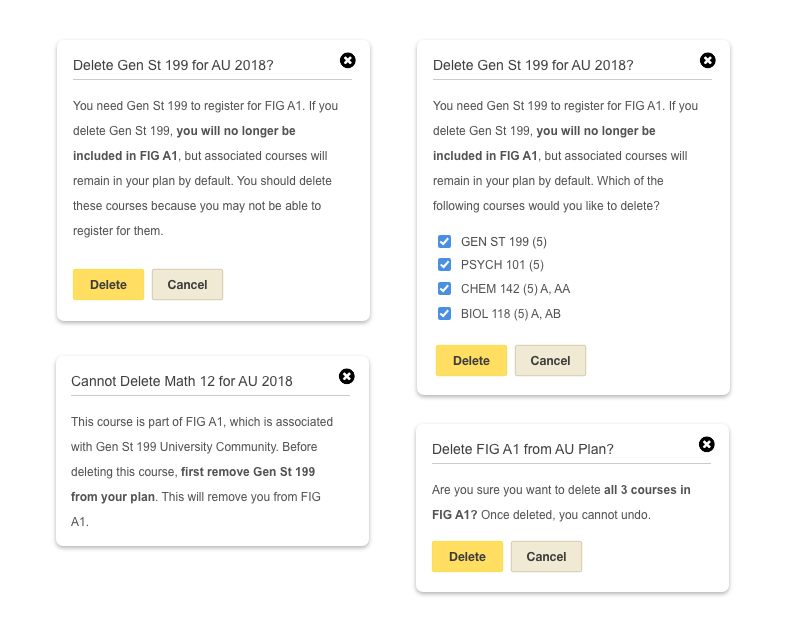Close the Gen St 199 dialog listing course checkboxes
786x632 pixels.
(707, 60)
